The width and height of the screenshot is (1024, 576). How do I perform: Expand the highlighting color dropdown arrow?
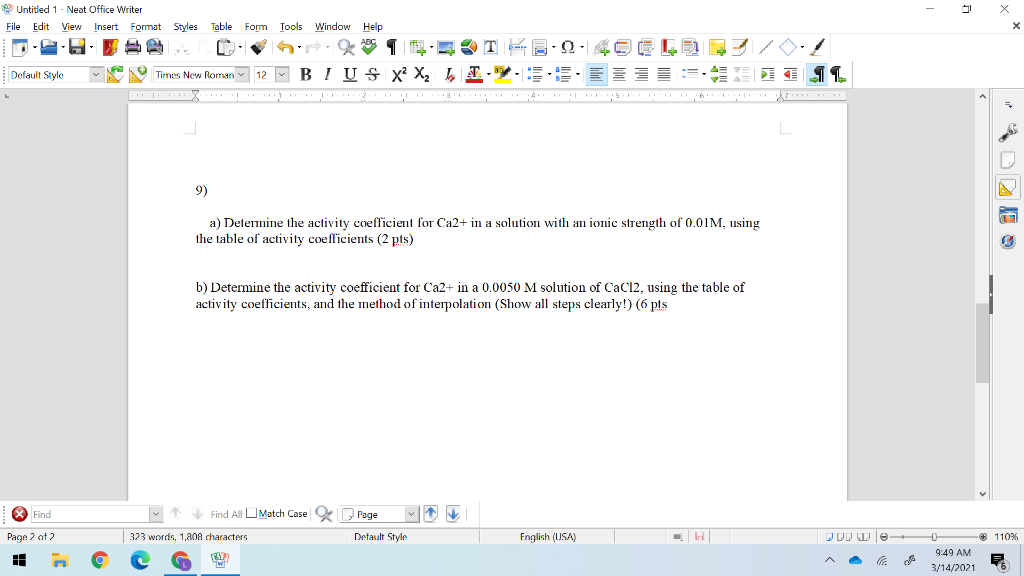pos(517,74)
